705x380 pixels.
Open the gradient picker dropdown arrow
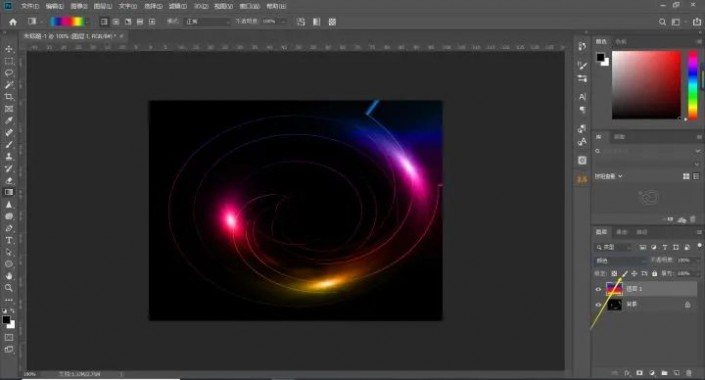tap(87, 22)
